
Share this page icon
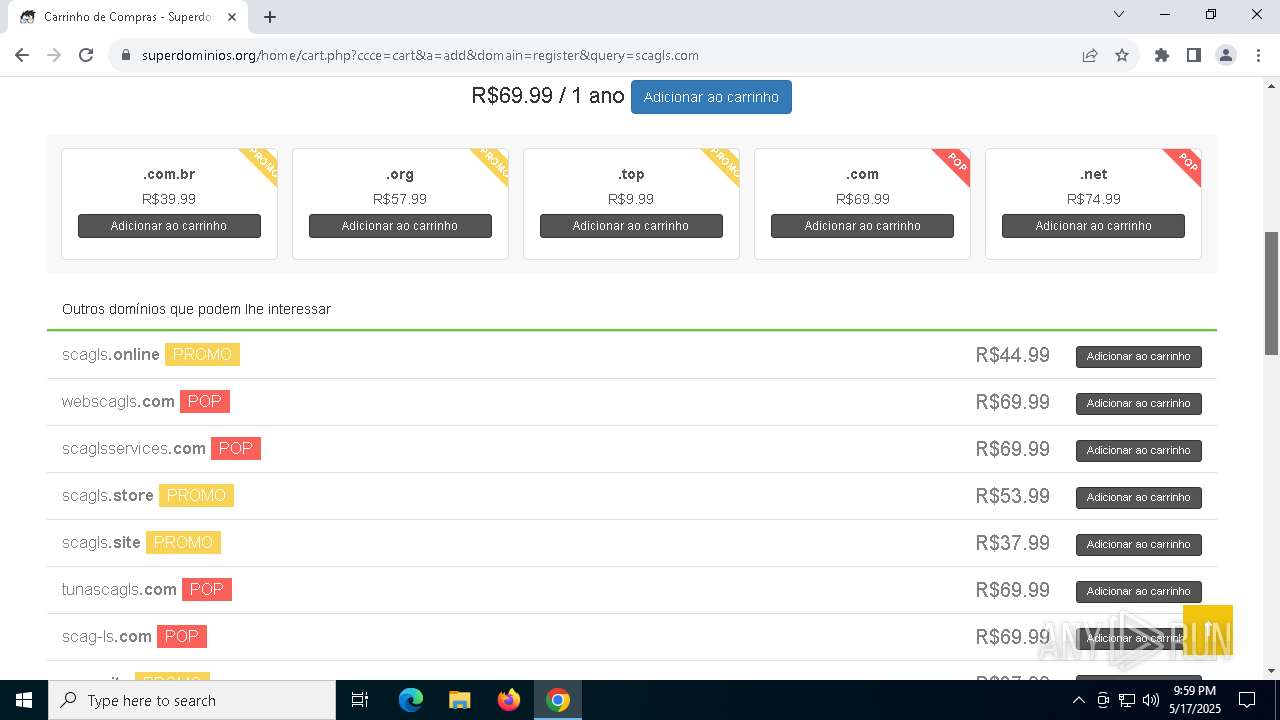(x=1090, y=55)
